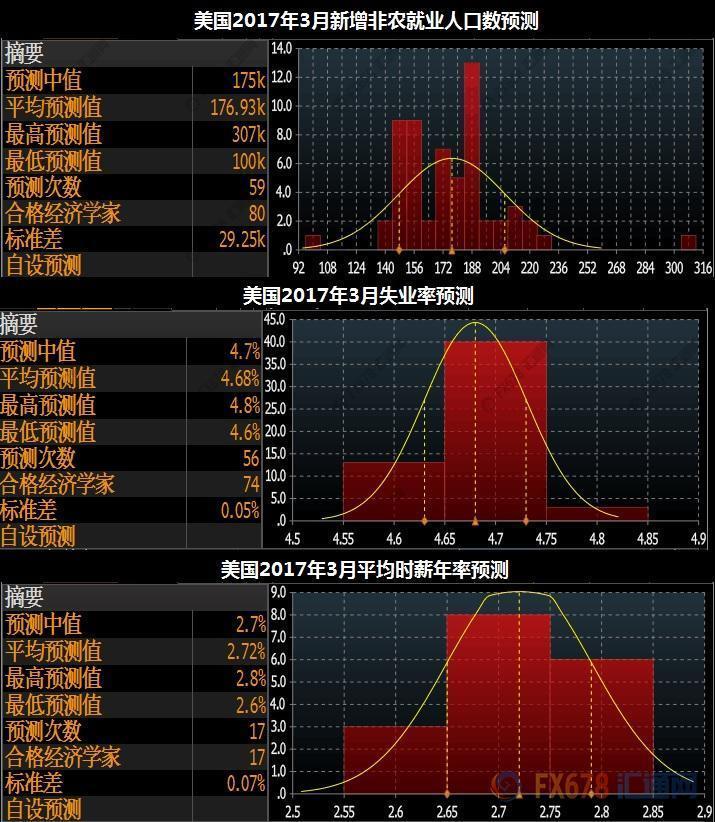Select the 最高预测值 307k row

[x=134, y=134]
